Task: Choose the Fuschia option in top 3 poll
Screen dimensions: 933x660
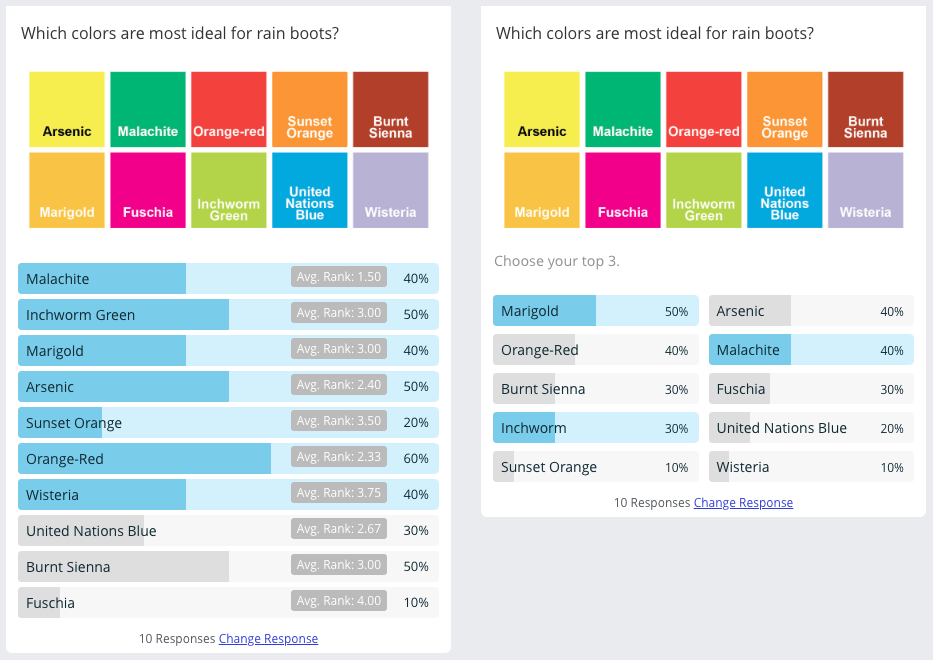Action: click(x=811, y=389)
